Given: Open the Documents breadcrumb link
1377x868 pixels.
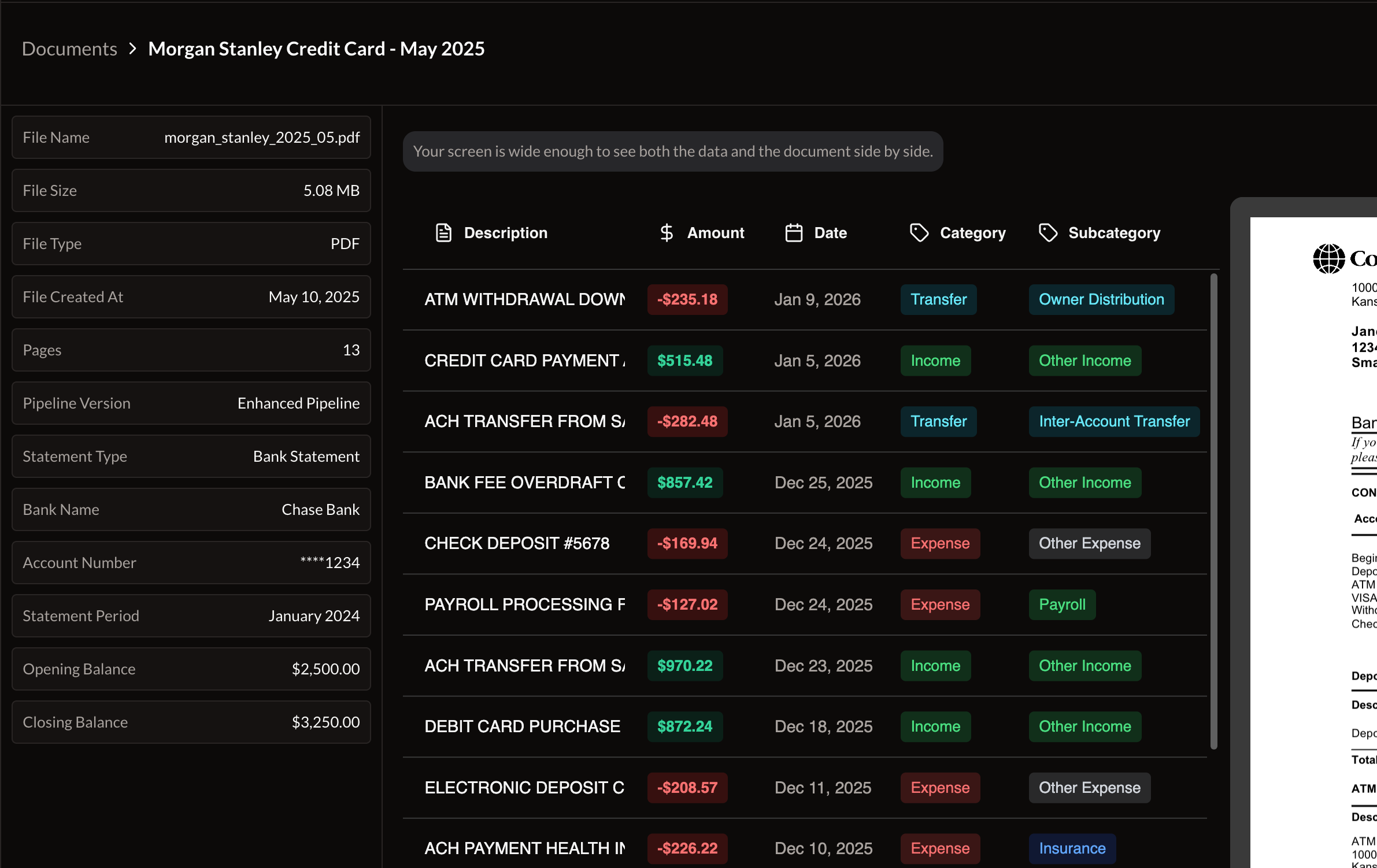Looking at the screenshot, I should [x=69, y=49].
